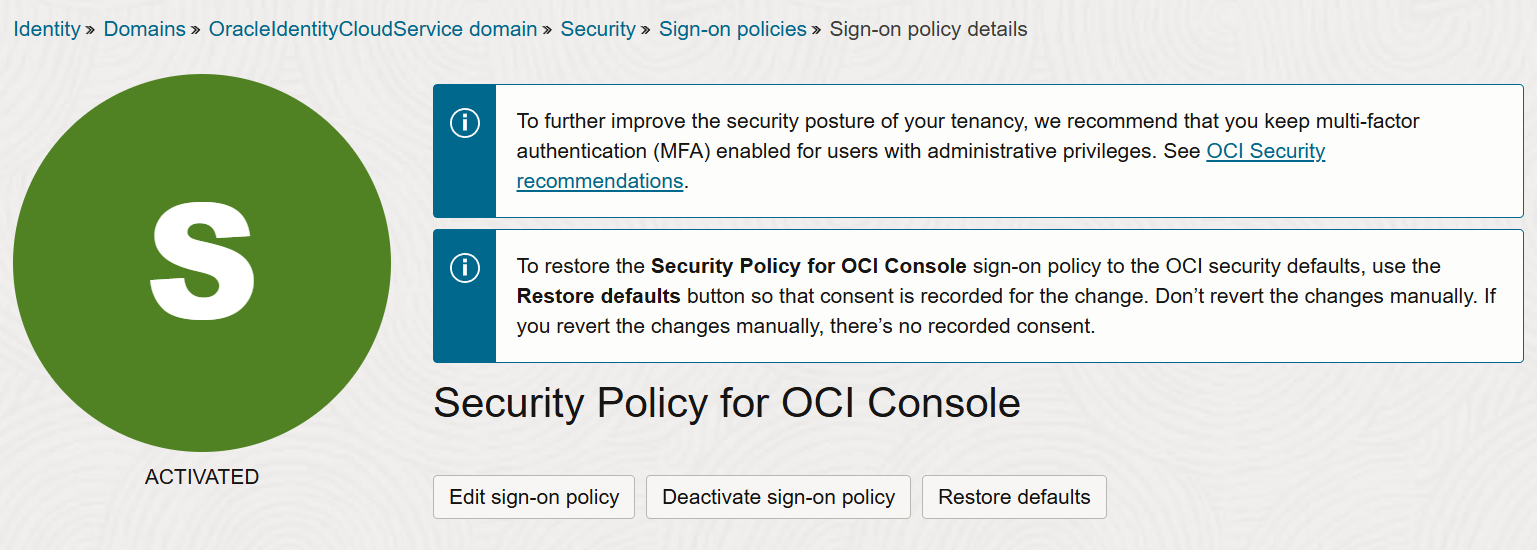Navigate to OracleIdentityCloudService domain breadcrumb

[373, 29]
